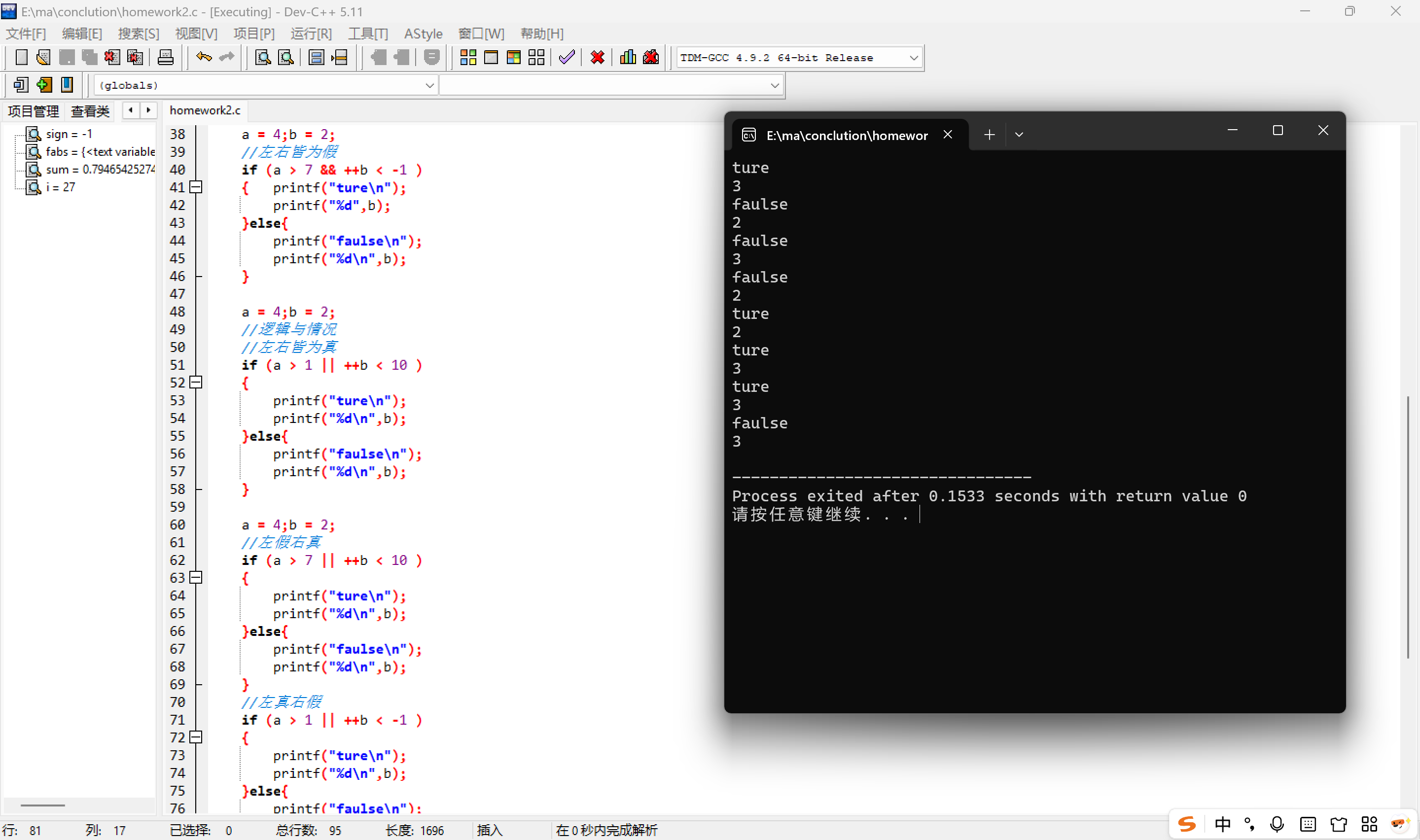Click the Print toolbar icon
This screenshot has height=840, width=1420.
click(x=165, y=57)
